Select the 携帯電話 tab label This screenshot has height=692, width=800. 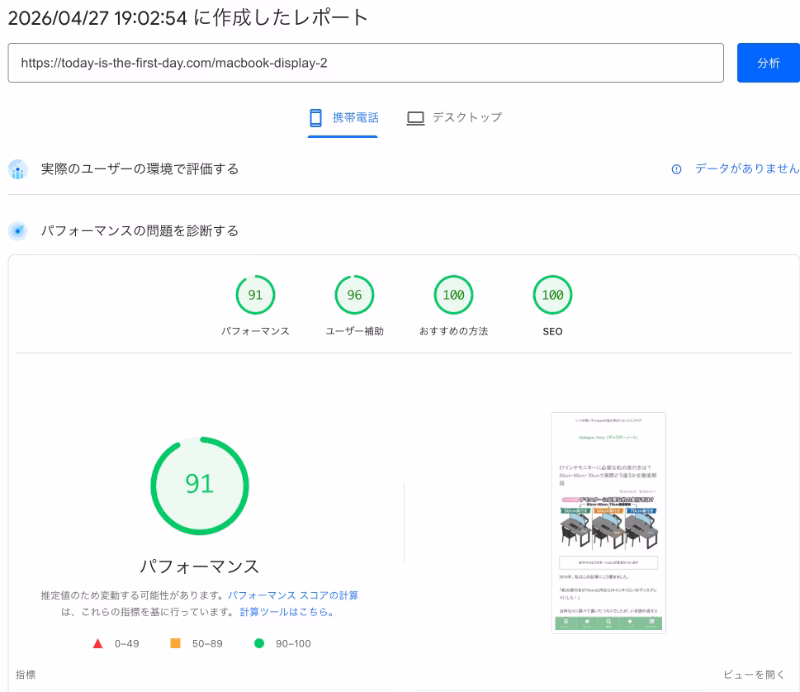[355, 118]
